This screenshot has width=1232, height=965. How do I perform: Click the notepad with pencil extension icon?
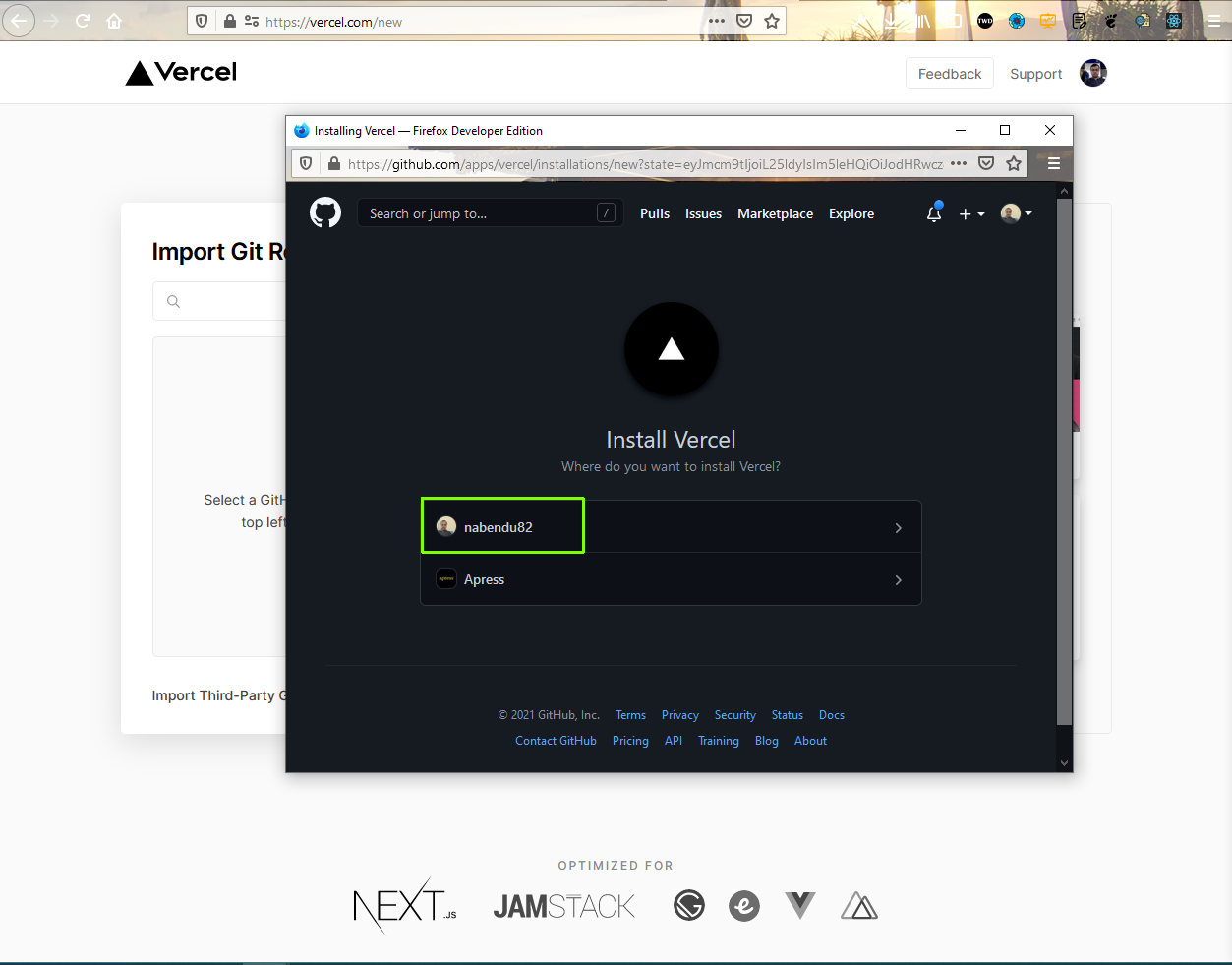1080,21
